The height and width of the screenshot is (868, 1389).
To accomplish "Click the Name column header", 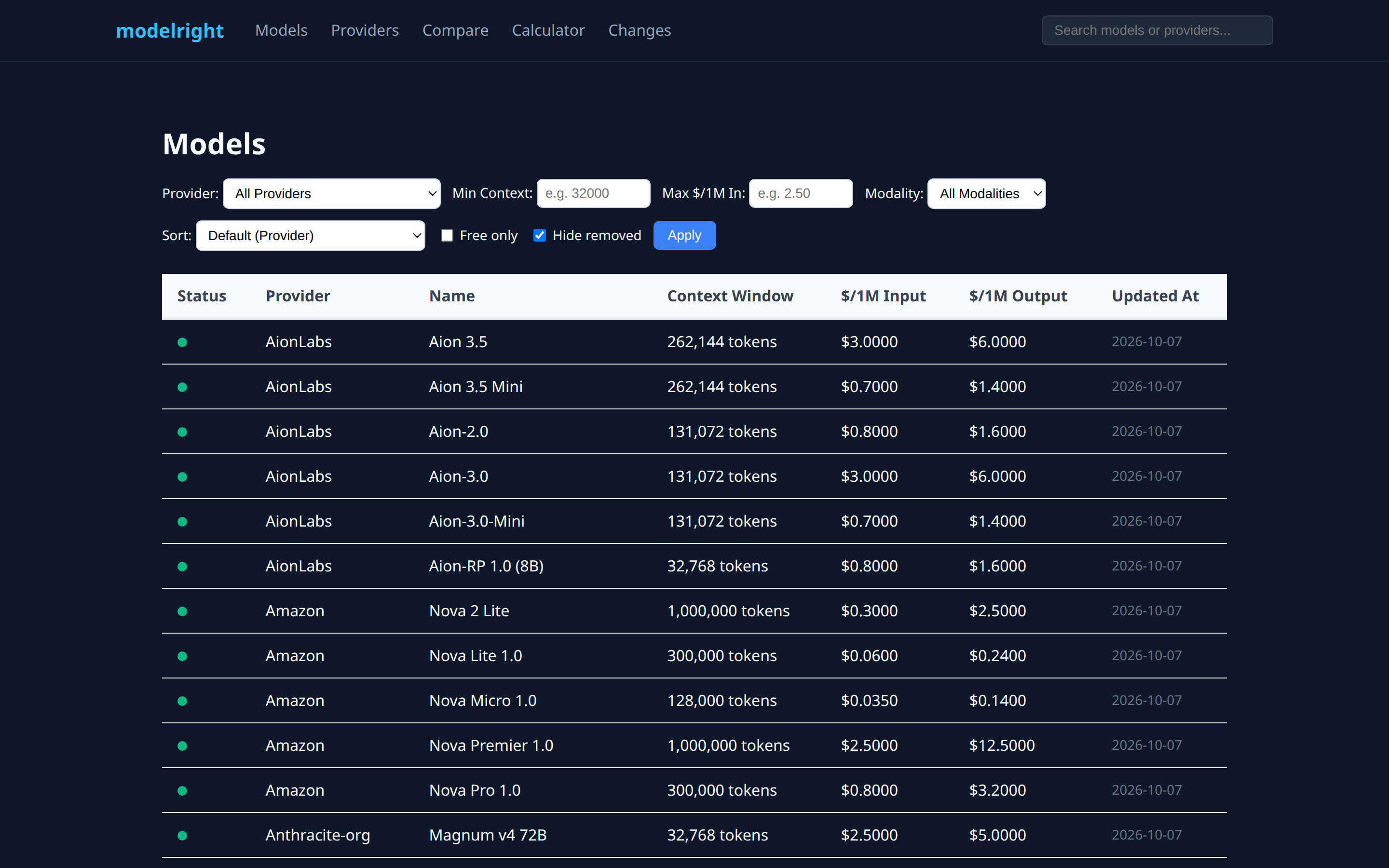I will (452, 296).
